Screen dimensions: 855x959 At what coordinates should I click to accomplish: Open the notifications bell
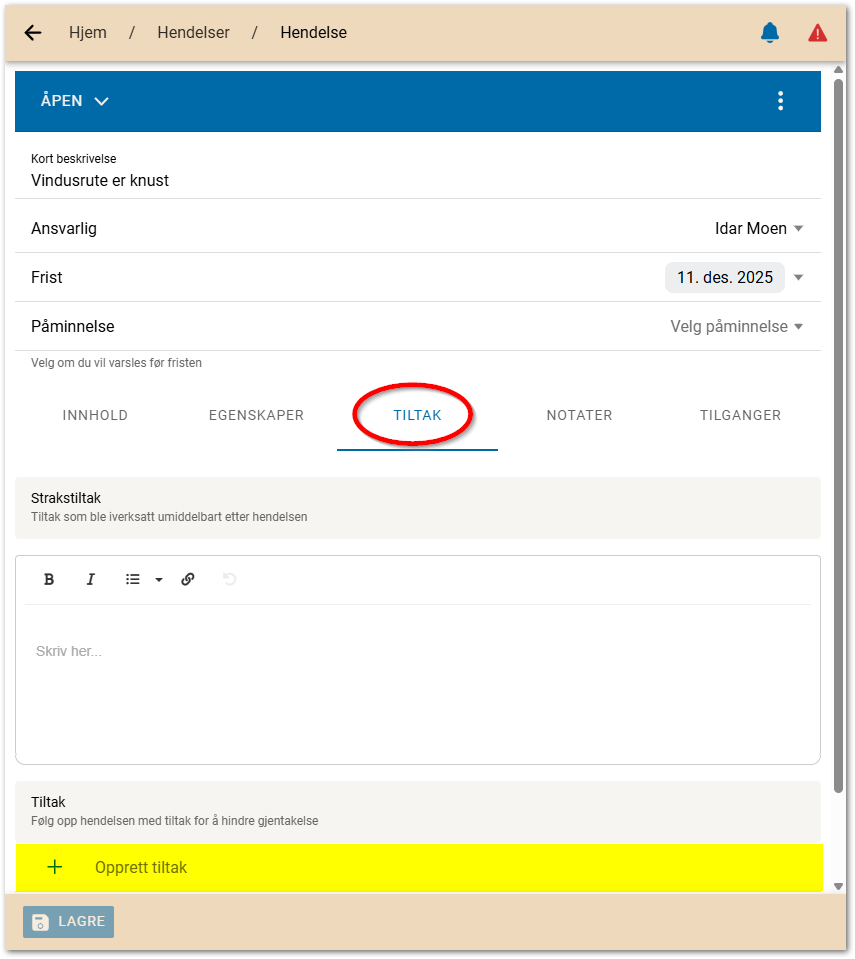point(769,33)
